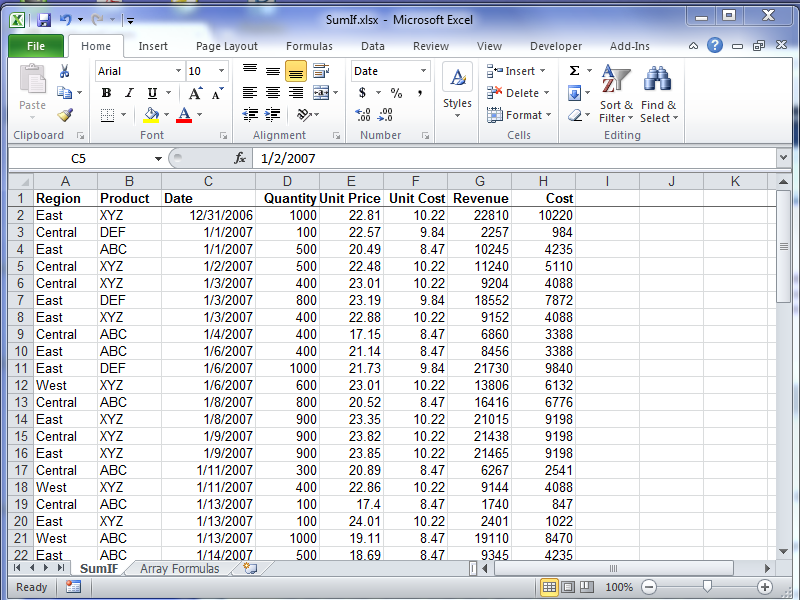Screen dimensions: 800x600
Task: Click Increase Font Size icon
Action: 196,93
